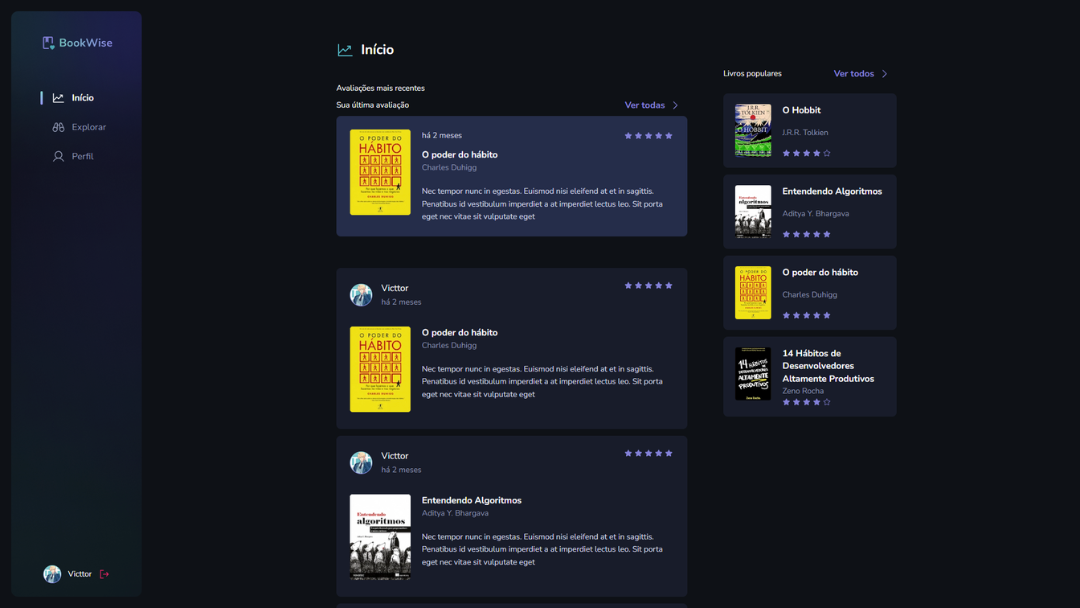Click the BookWise logo icon
1080x608 pixels.
[48, 43]
